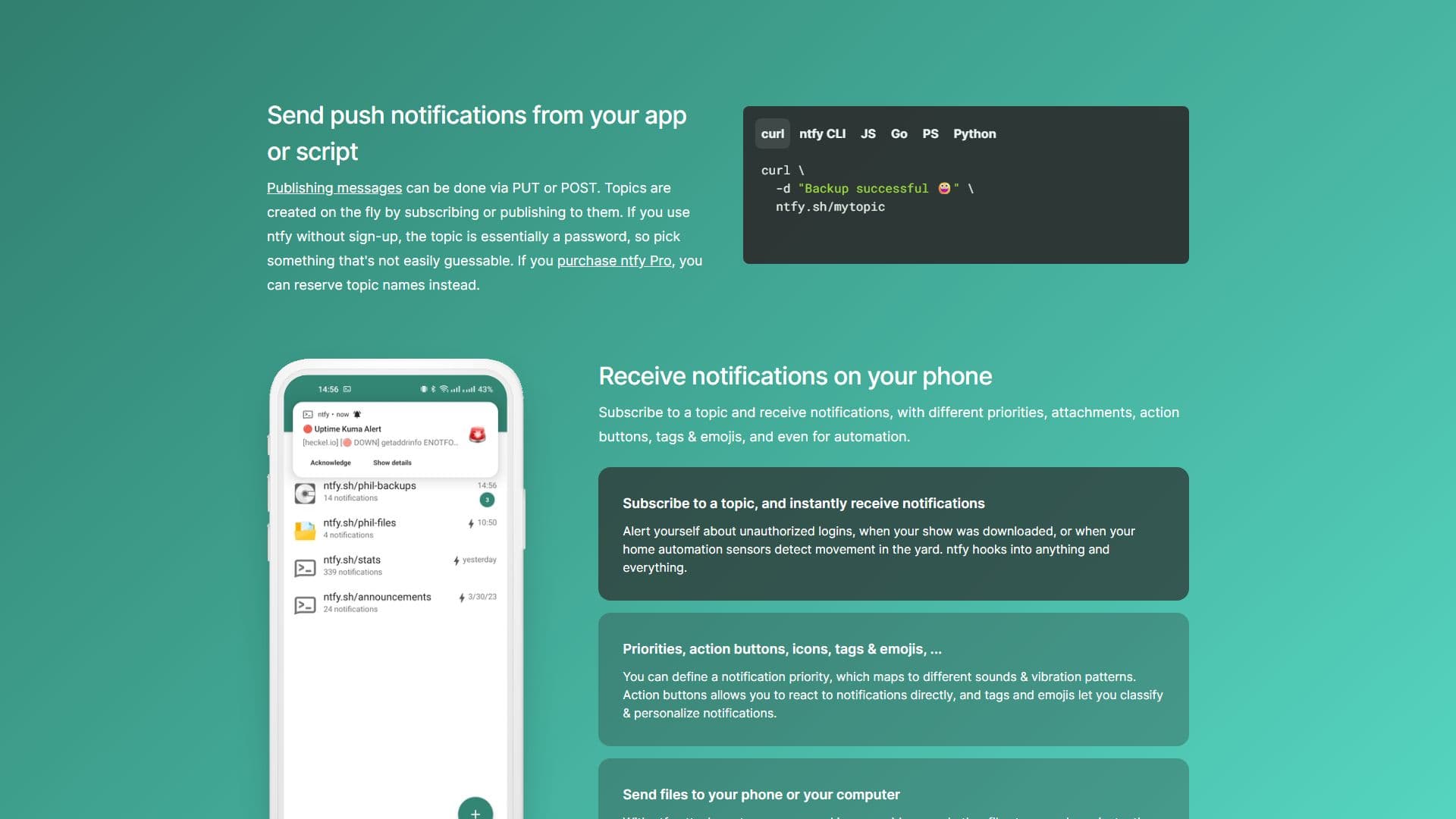The image size is (1456, 819).
Task: Select the Priorities, action buttons card
Action: click(893, 679)
